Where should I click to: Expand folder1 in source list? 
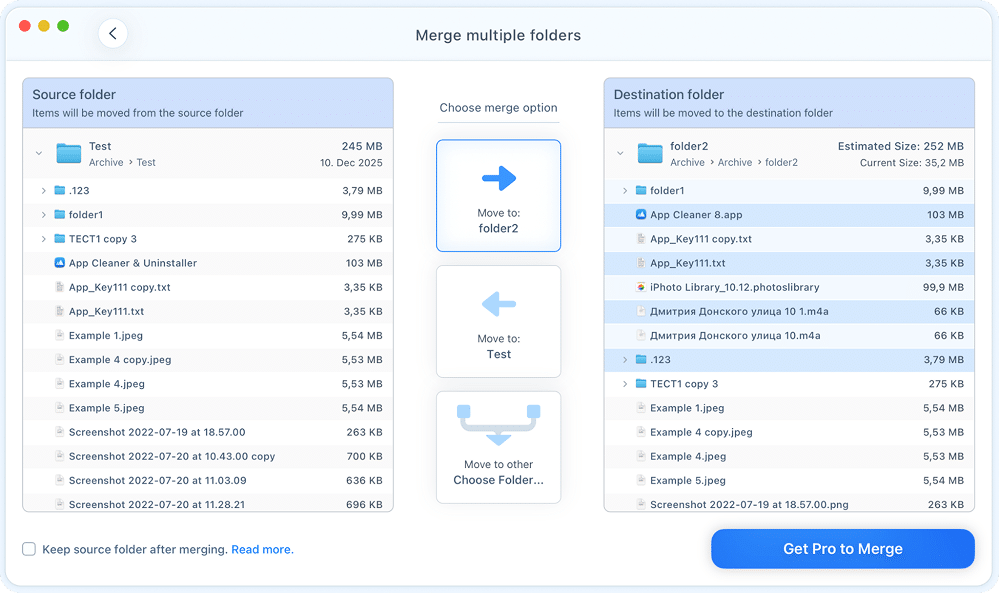pyautogui.click(x=43, y=215)
